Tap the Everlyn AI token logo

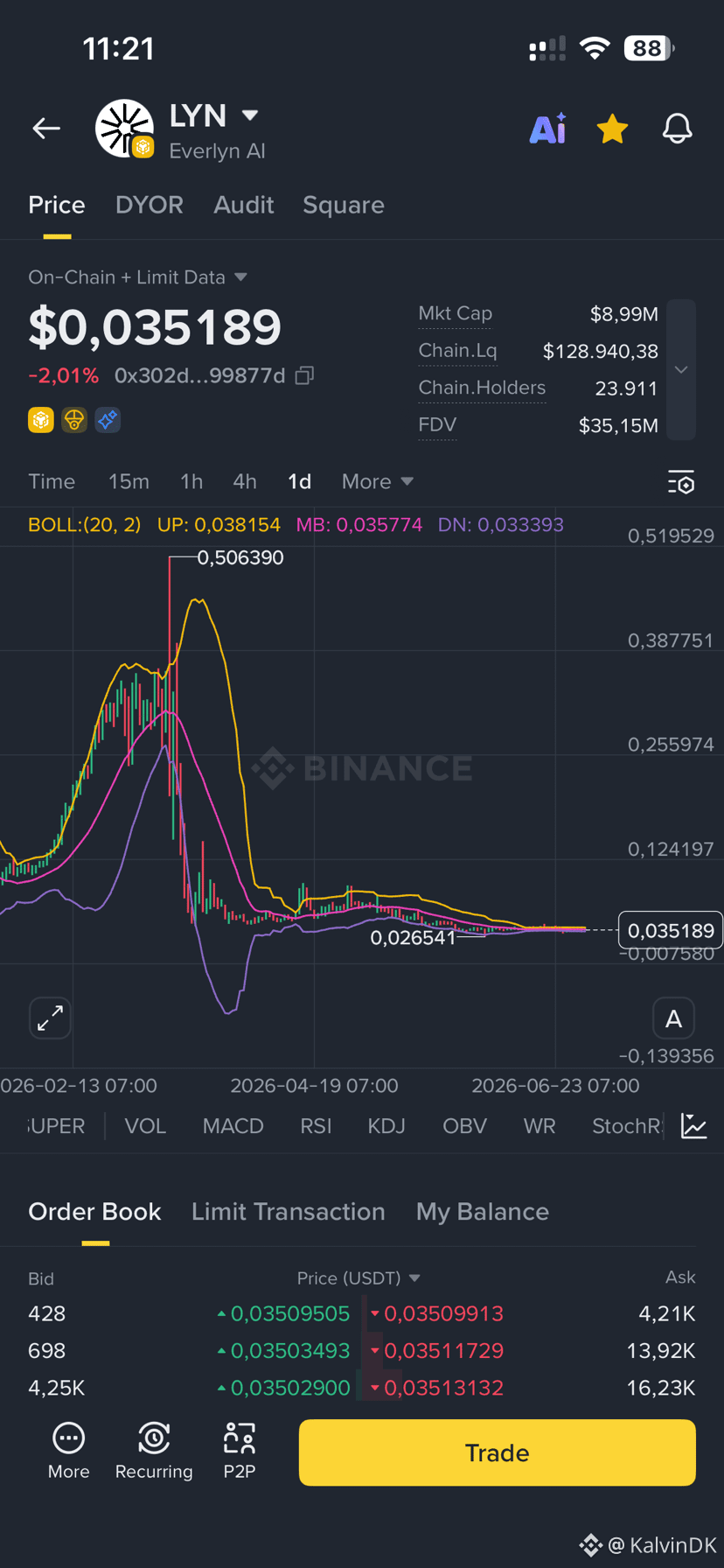click(x=124, y=129)
